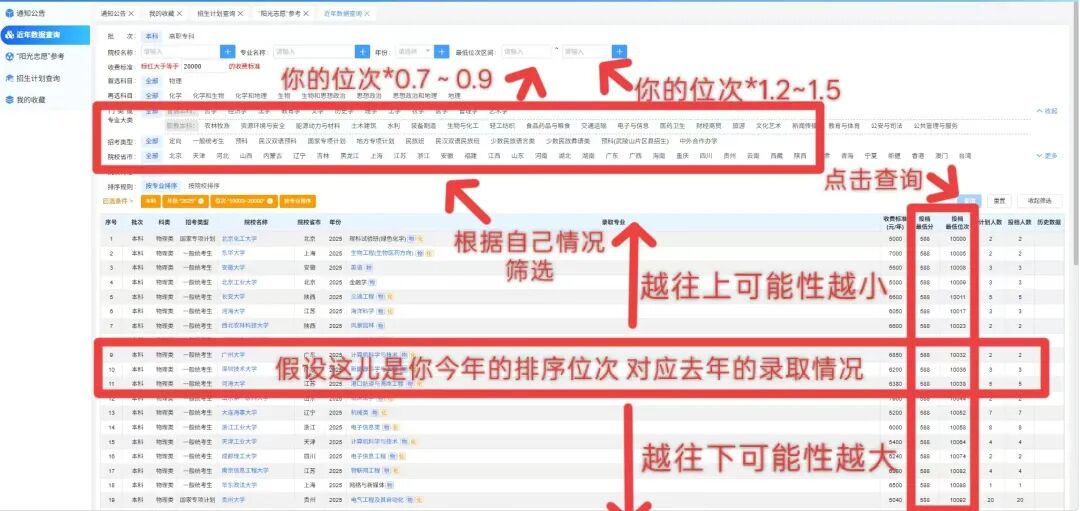This screenshot has height=511, width=1080.
Task: Filter 院校省市 by 香港
Action: (917, 156)
